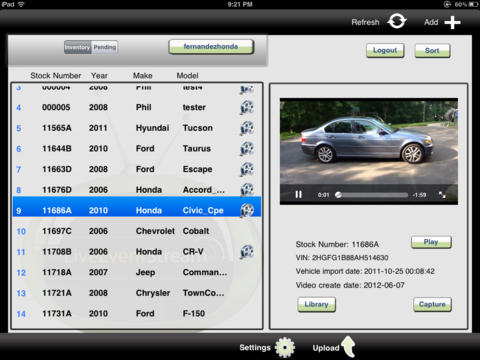This screenshot has height=360, width=480.
Task: Tap film reel icon for Hyundai Tucson
Action: coord(247,128)
